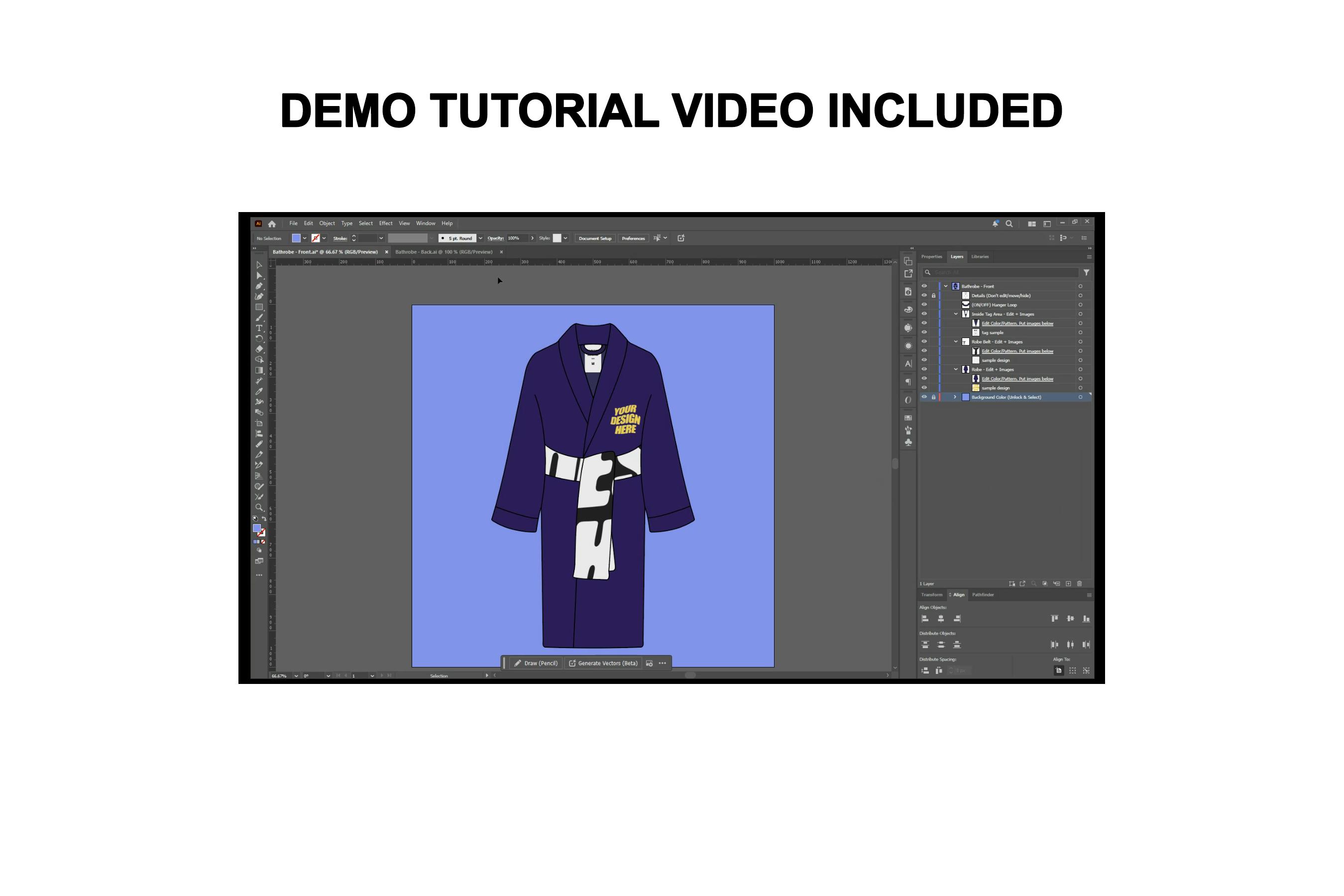This screenshot has height=896, width=1344.
Task: Switch to the Properties panel tab
Action: (931, 256)
